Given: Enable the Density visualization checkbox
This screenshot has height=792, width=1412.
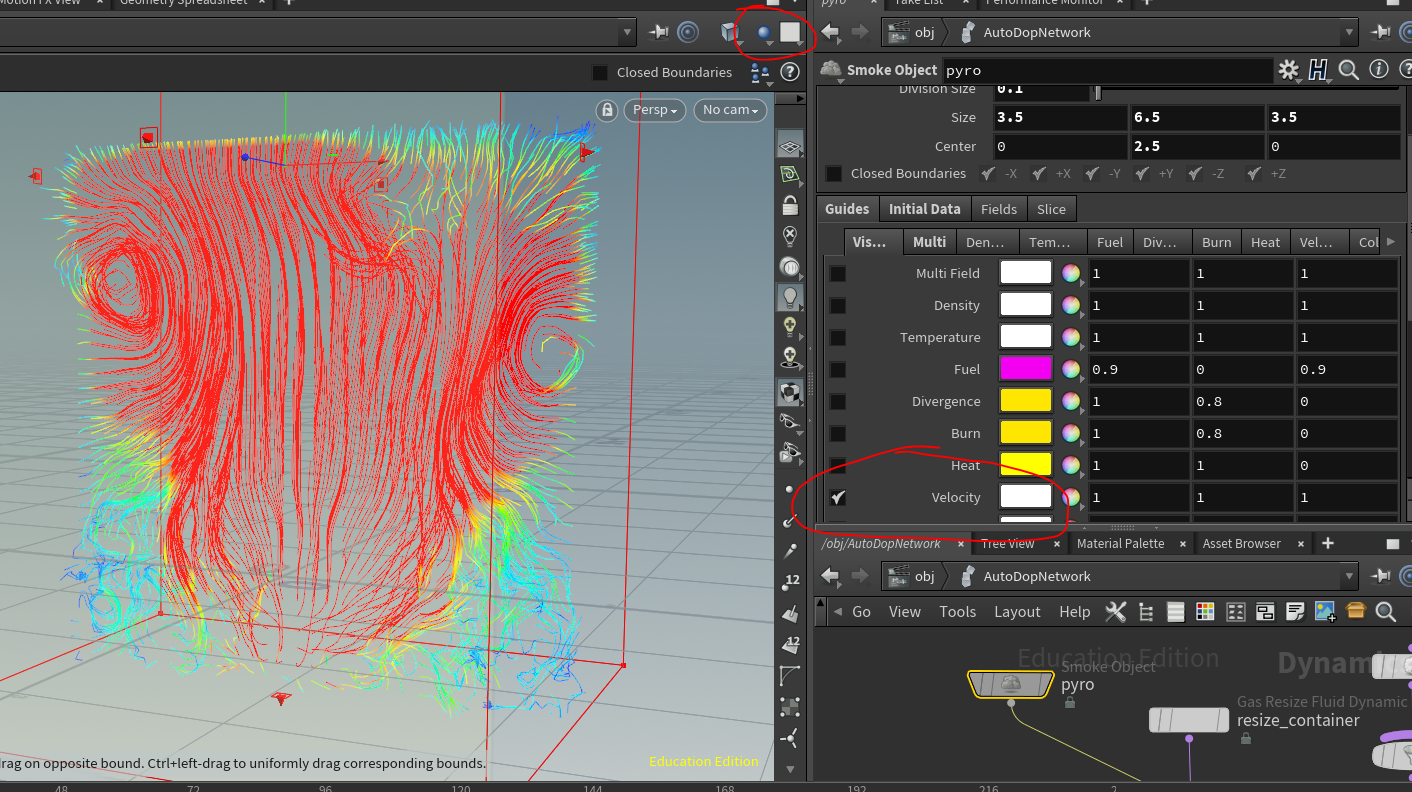Looking at the screenshot, I should pos(838,305).
